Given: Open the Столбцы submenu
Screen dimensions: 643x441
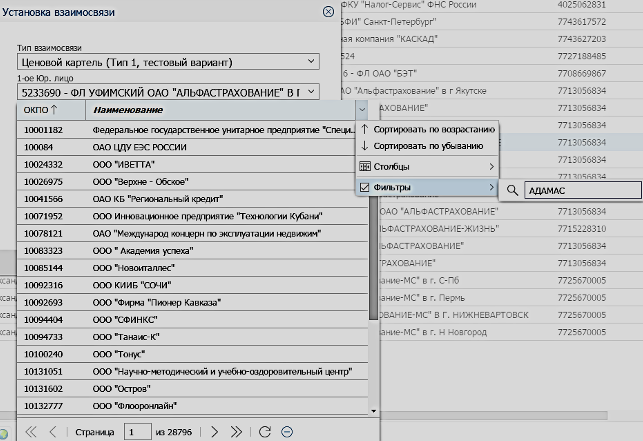Looking at the screenshot, I should 428,167.
